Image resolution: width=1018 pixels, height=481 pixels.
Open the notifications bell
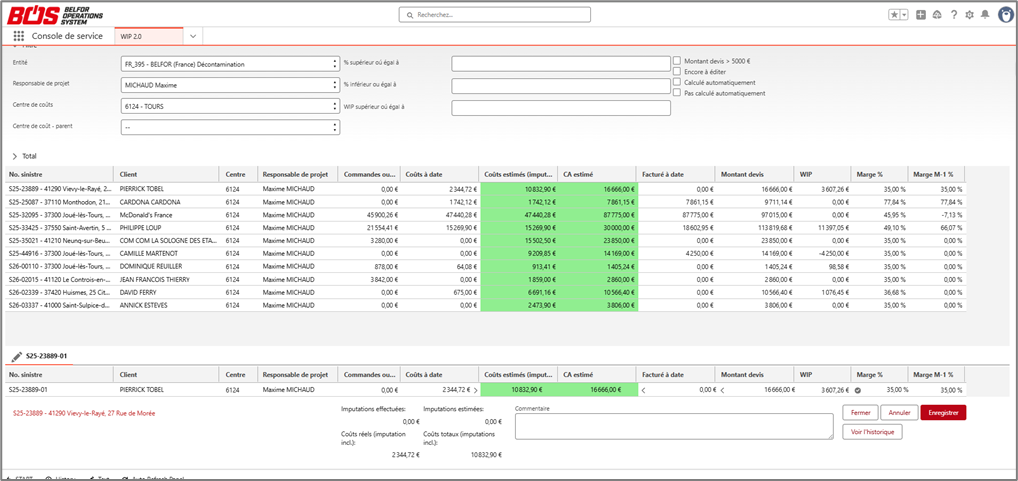pos(985,15)
